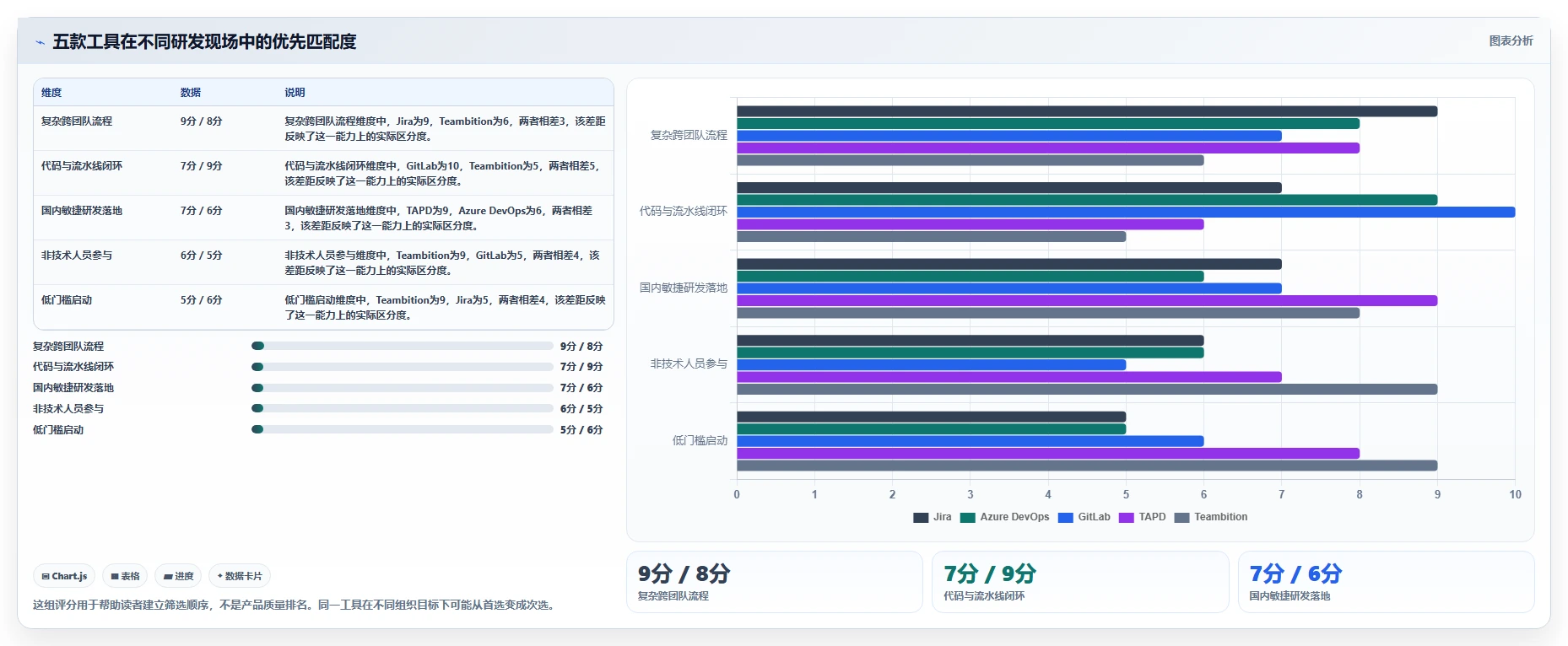Select the 非技术人员参与 cell in the table
This screenshot has width=1568, height=646.
[77, 256]
